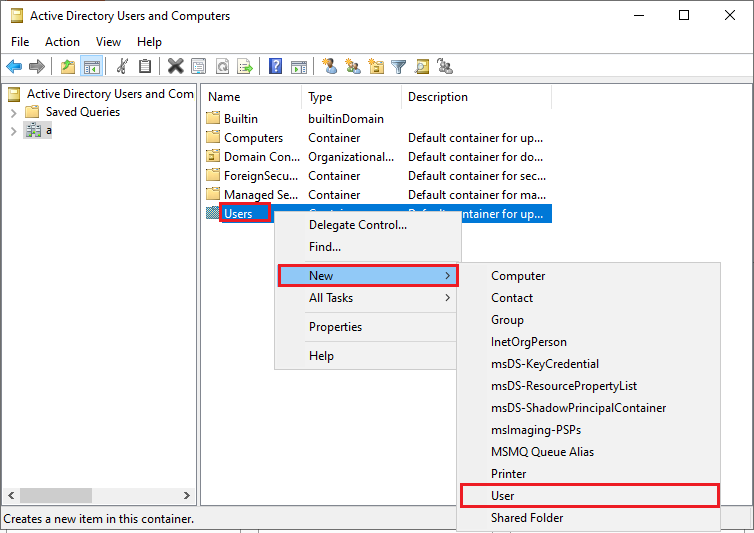
Task: Sort list by Description column header
Action: (x=476, y=97)
